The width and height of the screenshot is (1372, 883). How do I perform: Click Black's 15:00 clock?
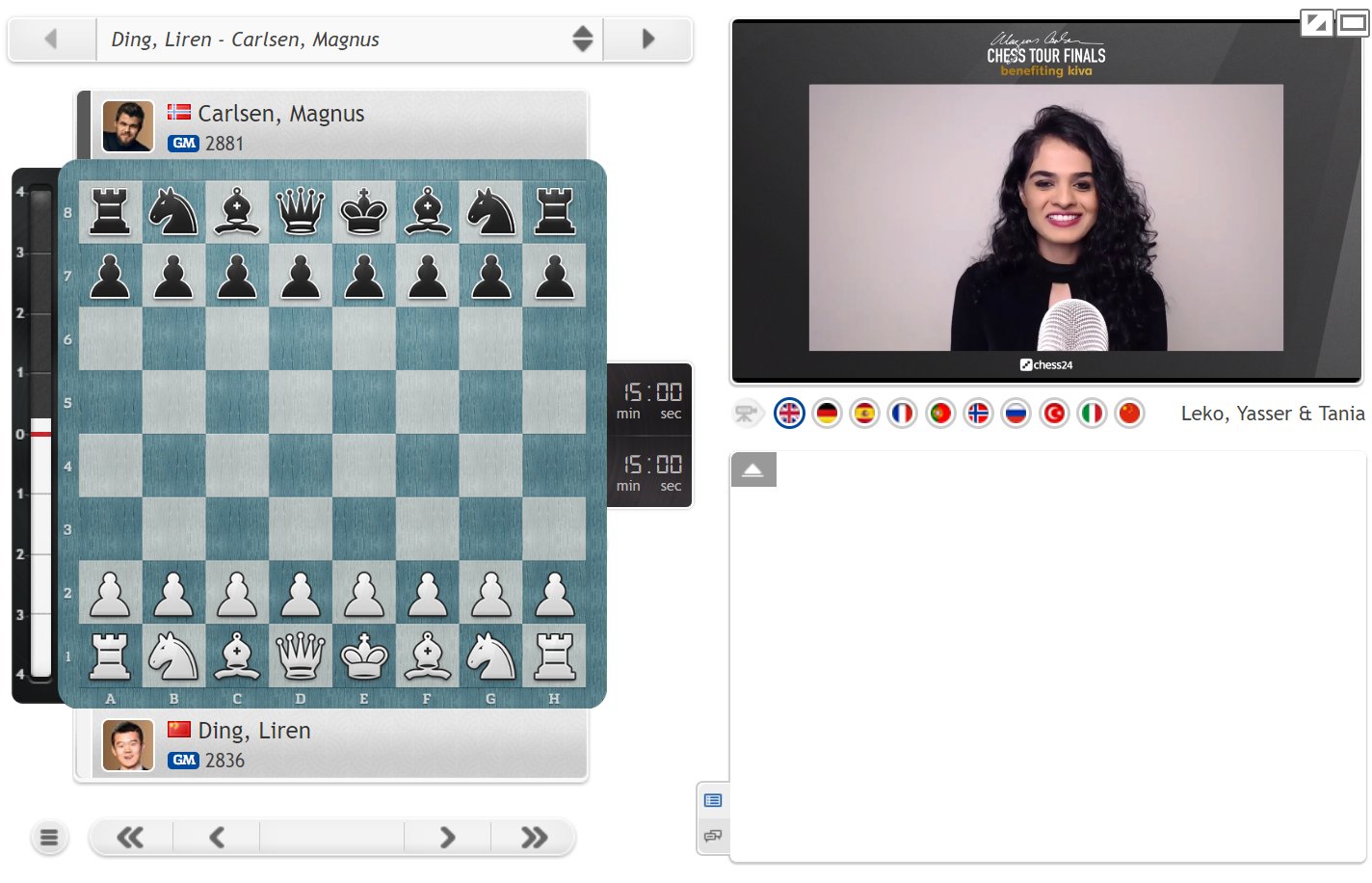[650, 400]
